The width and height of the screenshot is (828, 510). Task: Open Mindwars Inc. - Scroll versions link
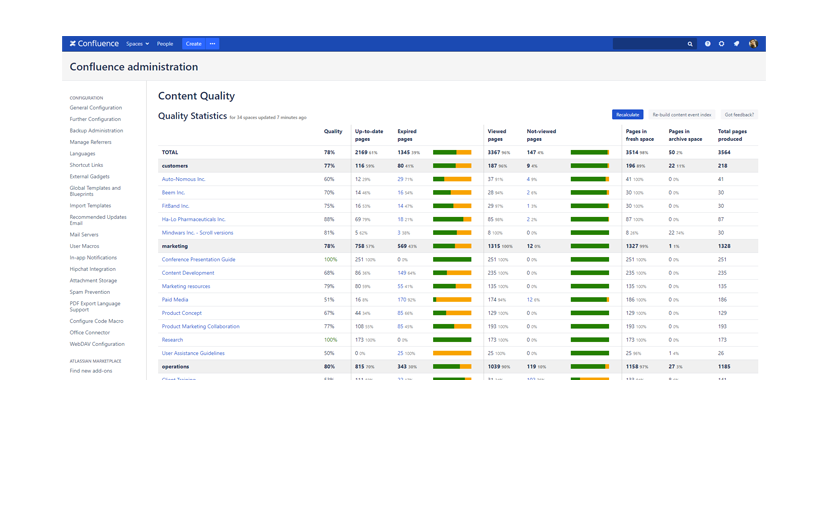pyautogui.click(x=197, y=233)
